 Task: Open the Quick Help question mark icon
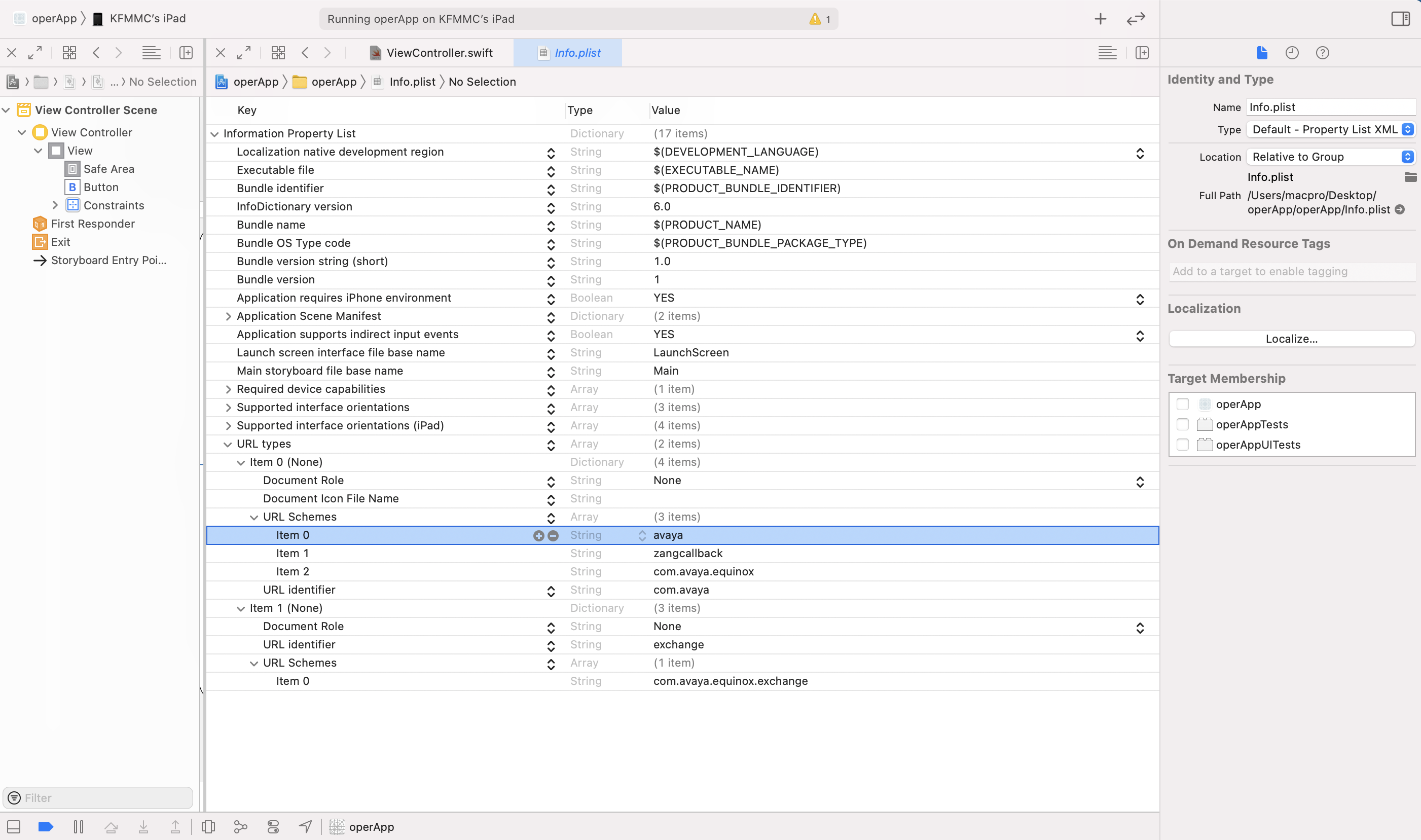pyautogui.click(x=1323, y=53)
